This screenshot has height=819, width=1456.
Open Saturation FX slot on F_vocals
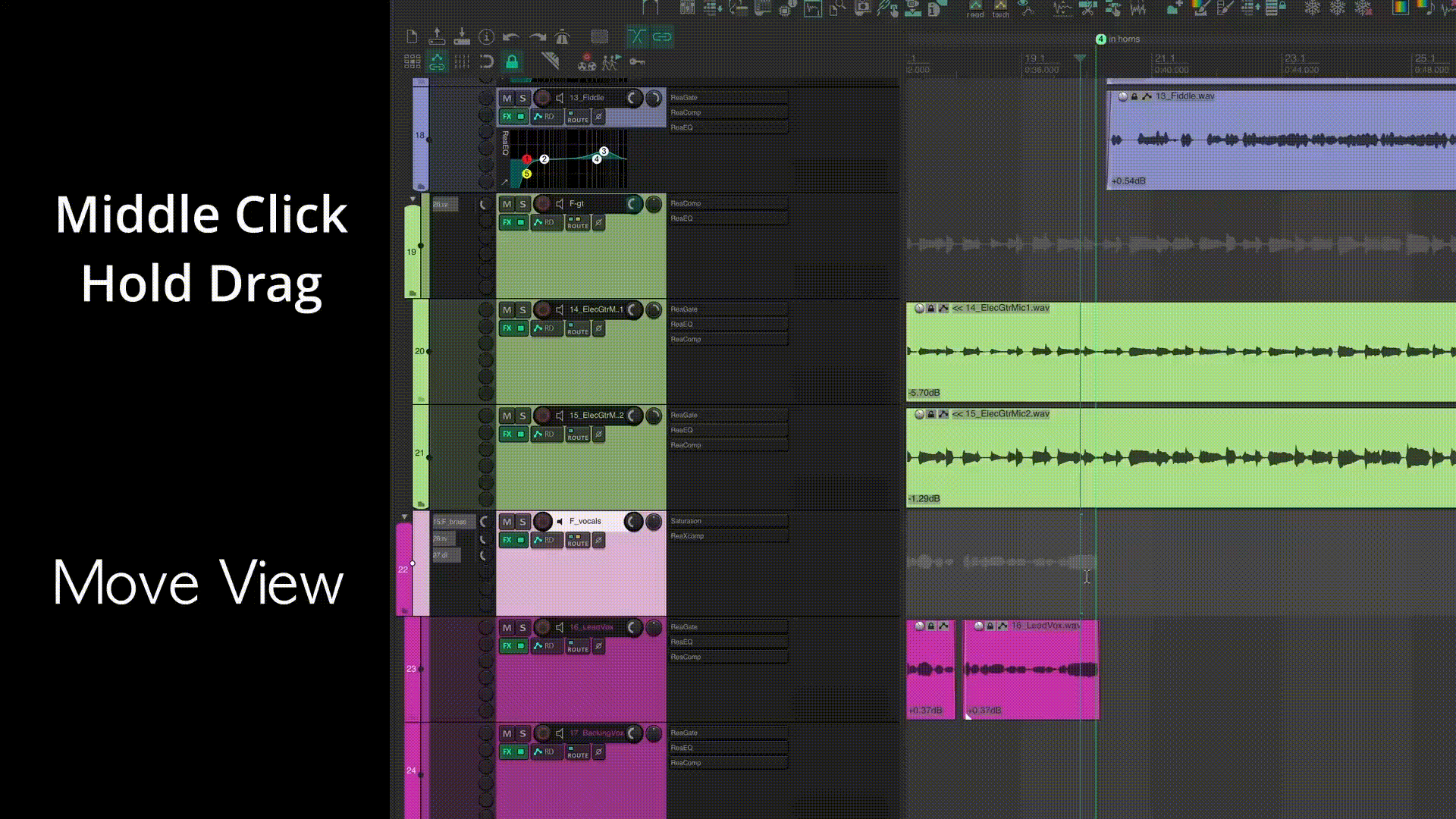(726, 521)
